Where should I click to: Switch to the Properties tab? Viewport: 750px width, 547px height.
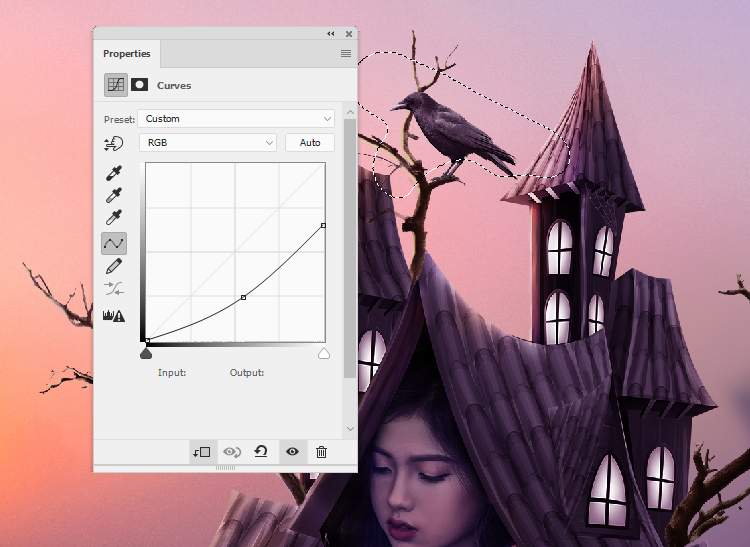127,54
